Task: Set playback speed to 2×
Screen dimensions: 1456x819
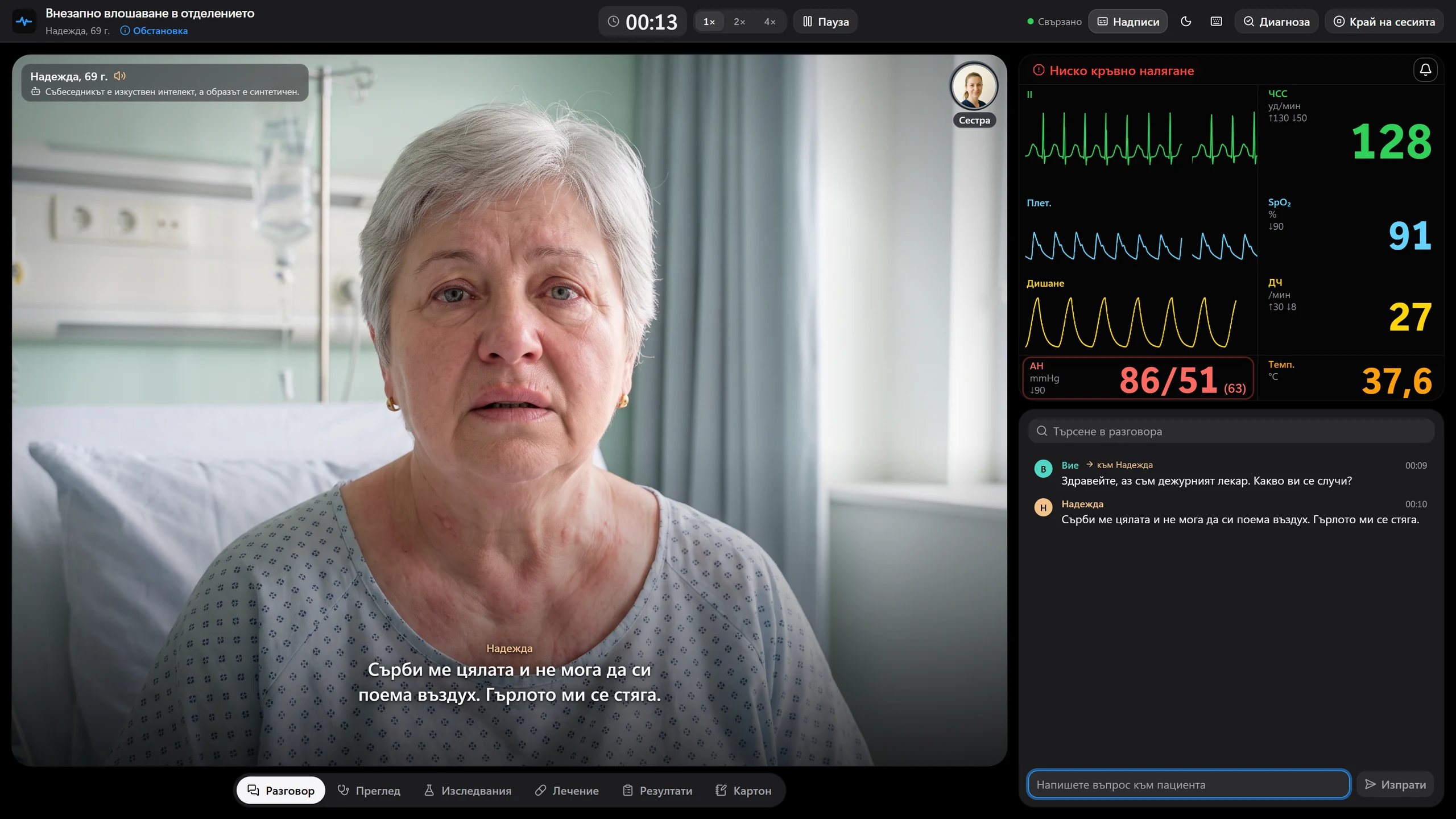Action: pyautogui.click(x=739, y=22)
